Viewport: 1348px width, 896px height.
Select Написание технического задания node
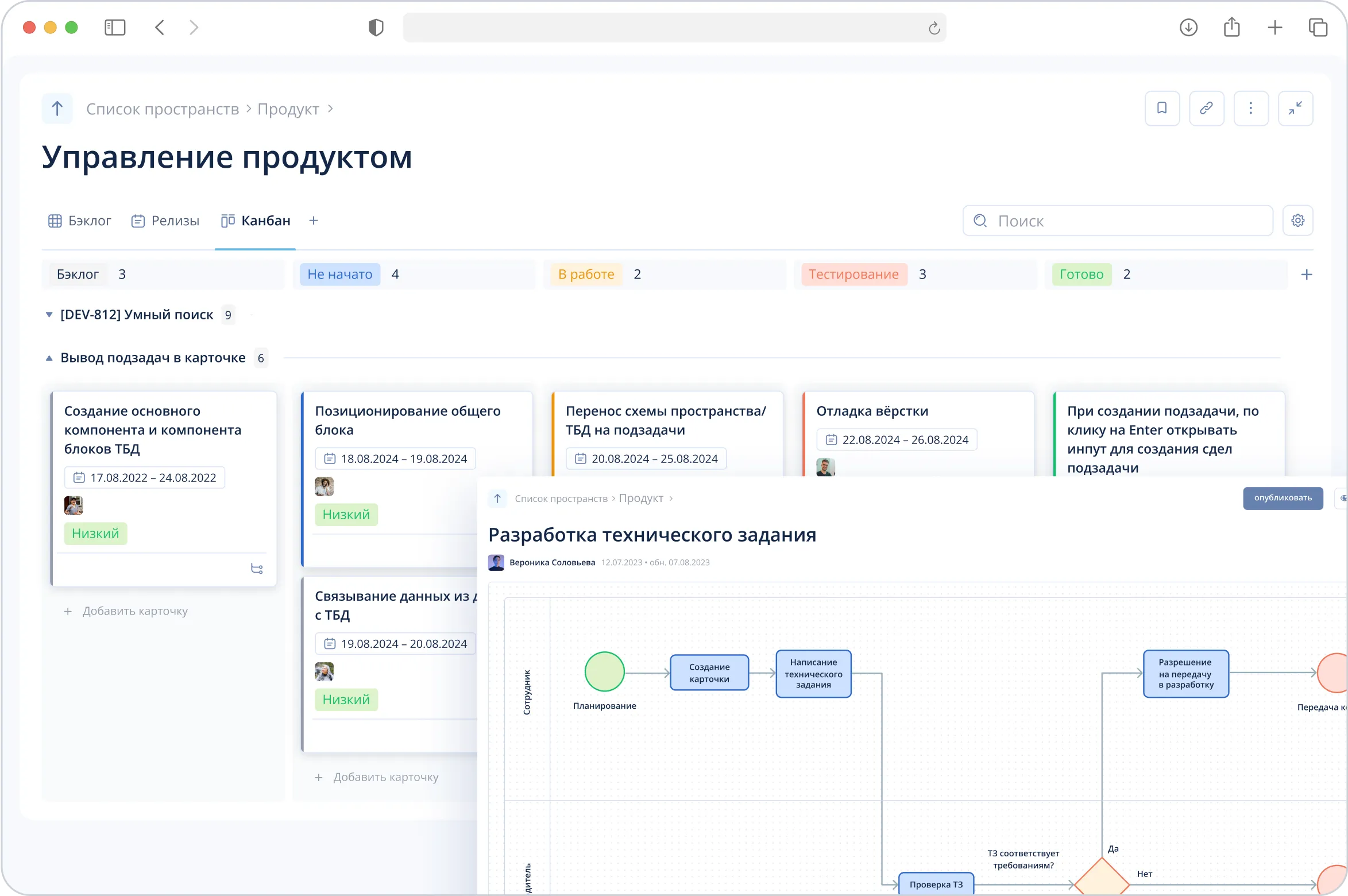(813, 674)
